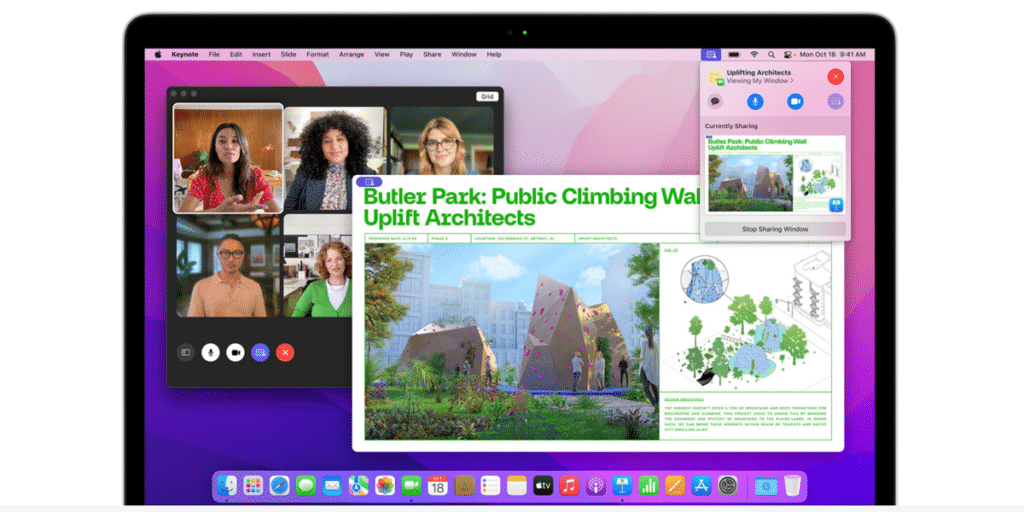Open Numbers from the dock
Image resolution: width=1024 pixels, height=512 pixels.
[648, 485]
